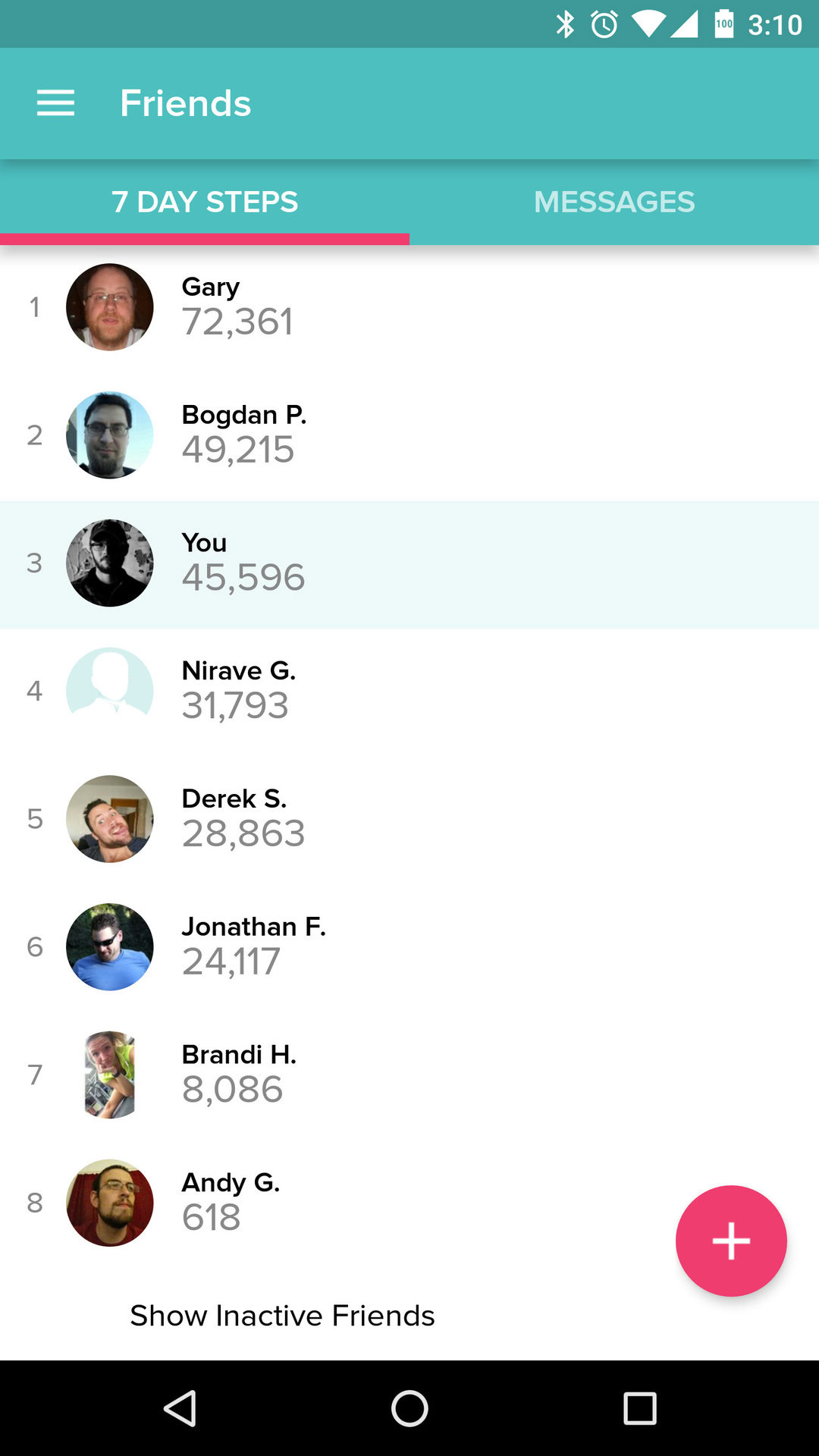Tap the Friends screen title
Image resolution: width=819 pixels, height=1456 pixels.
pyautogui.click(x=185, y=103)
